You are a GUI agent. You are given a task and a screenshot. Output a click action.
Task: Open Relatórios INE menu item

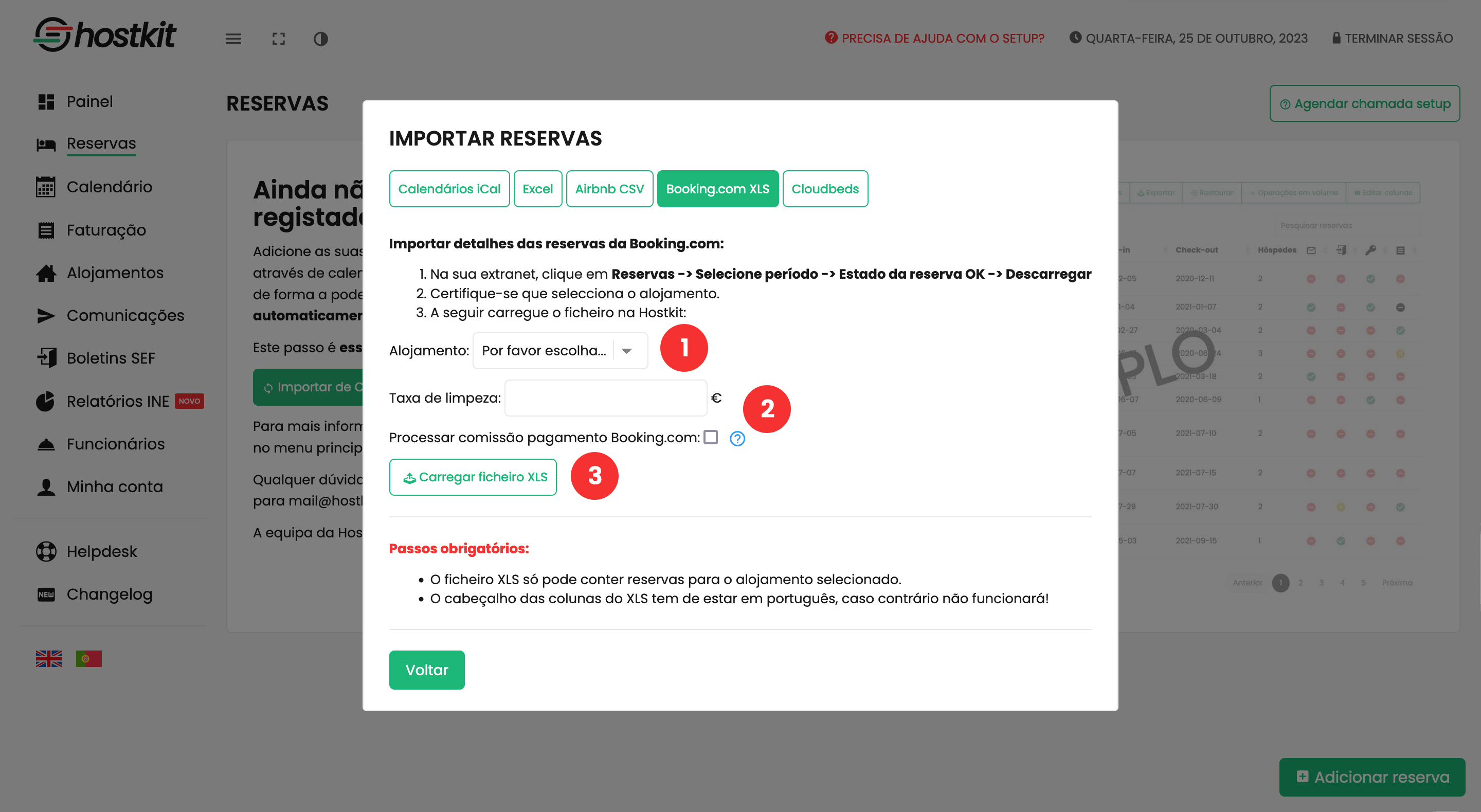(118, 401)
